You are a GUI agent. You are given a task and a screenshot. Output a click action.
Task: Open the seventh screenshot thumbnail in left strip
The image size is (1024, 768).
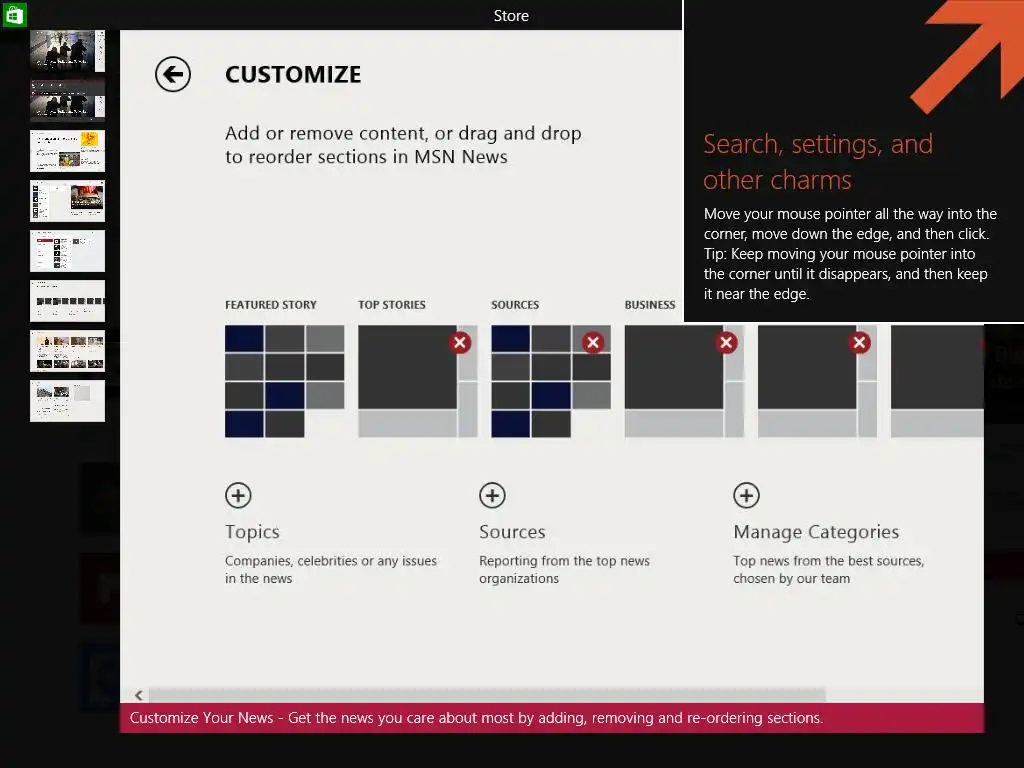point(67,351)
